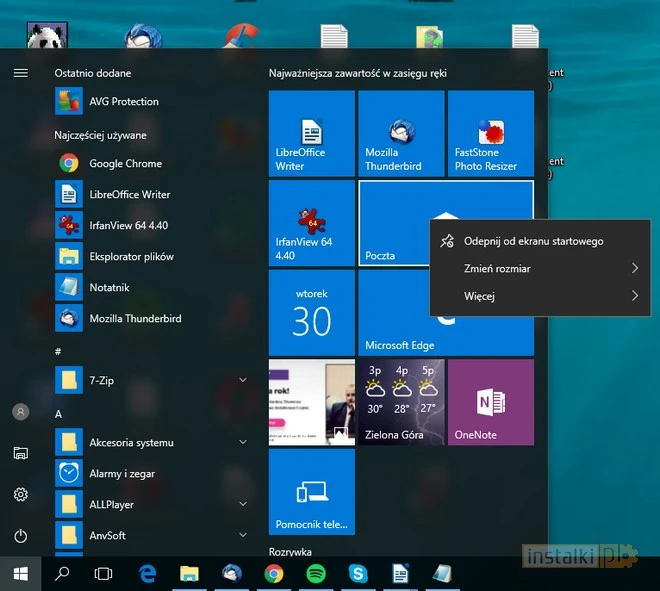Open Settings gear in Start sidebar
Viewport: 660px width, 591px height.
[x=20, y=494]
